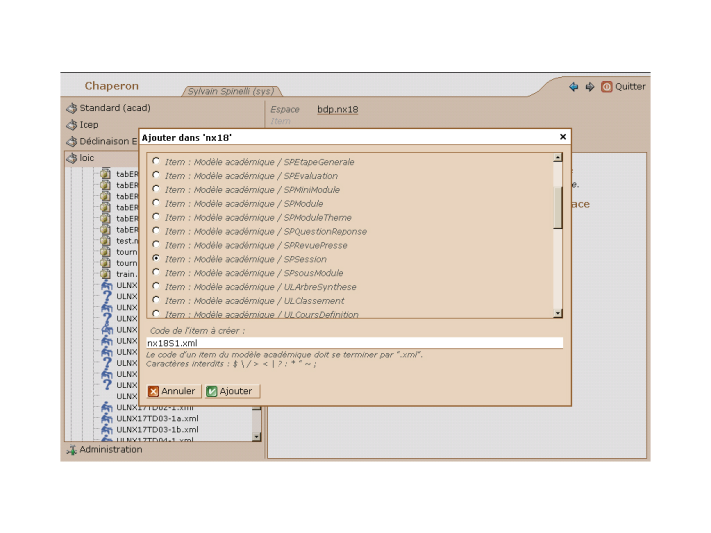711x533 pixels.
Task: Select ULNX17TD03-1a.xml in the tree
Action: point(157,418)
